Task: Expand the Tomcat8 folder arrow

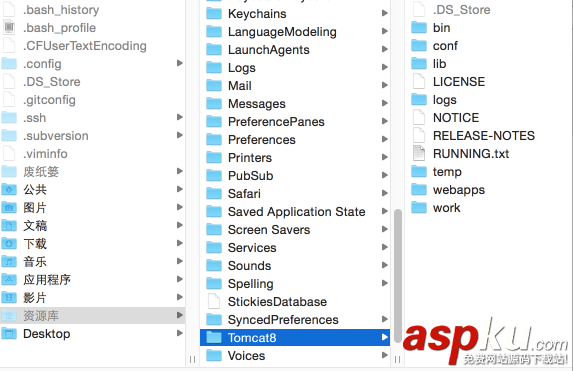Action: pos(384,337)
